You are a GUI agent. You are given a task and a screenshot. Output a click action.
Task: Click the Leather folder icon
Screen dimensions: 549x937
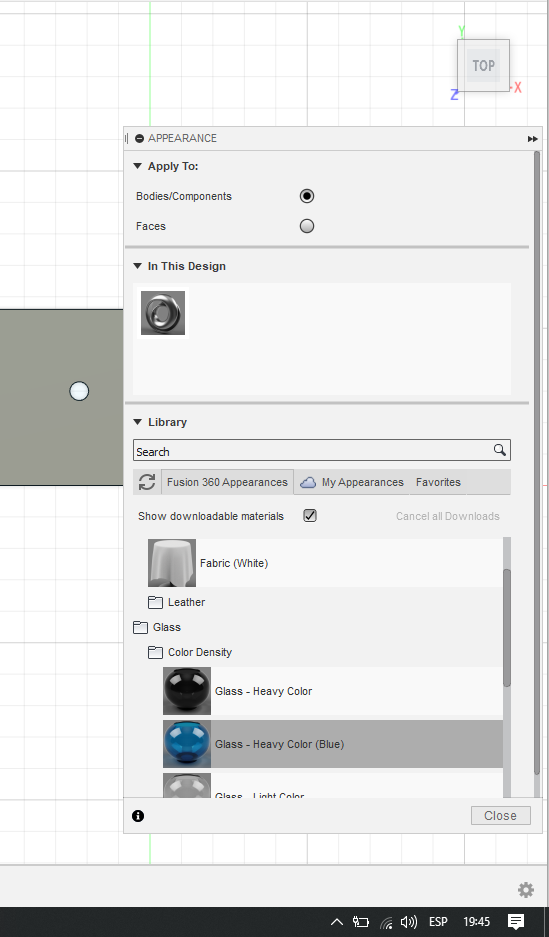tap(155, 602)
